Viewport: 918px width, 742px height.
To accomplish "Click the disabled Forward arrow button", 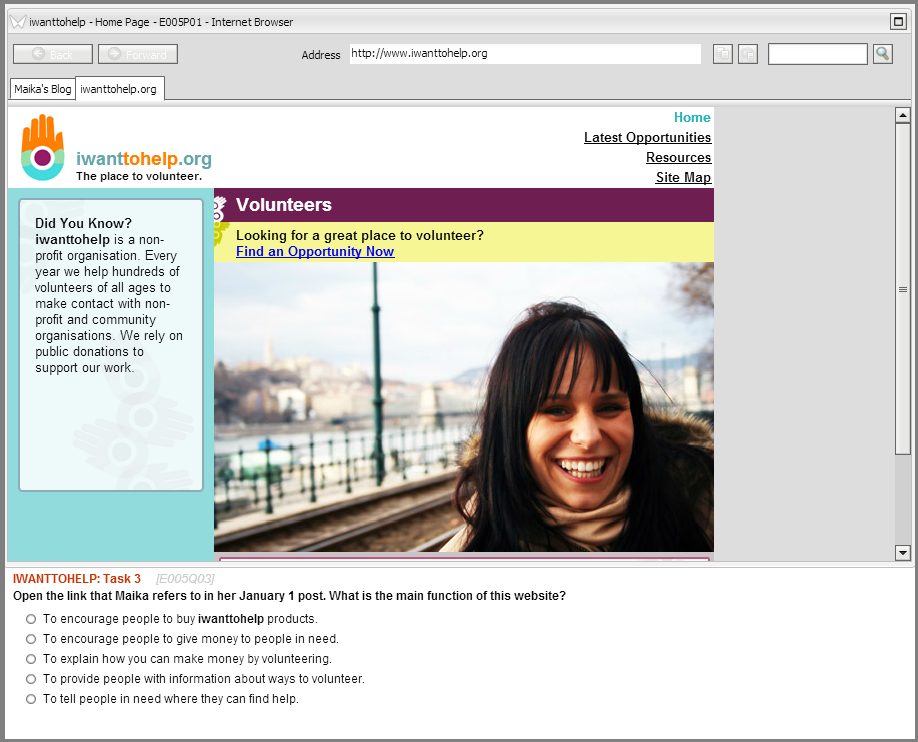I will coord(138,54).
